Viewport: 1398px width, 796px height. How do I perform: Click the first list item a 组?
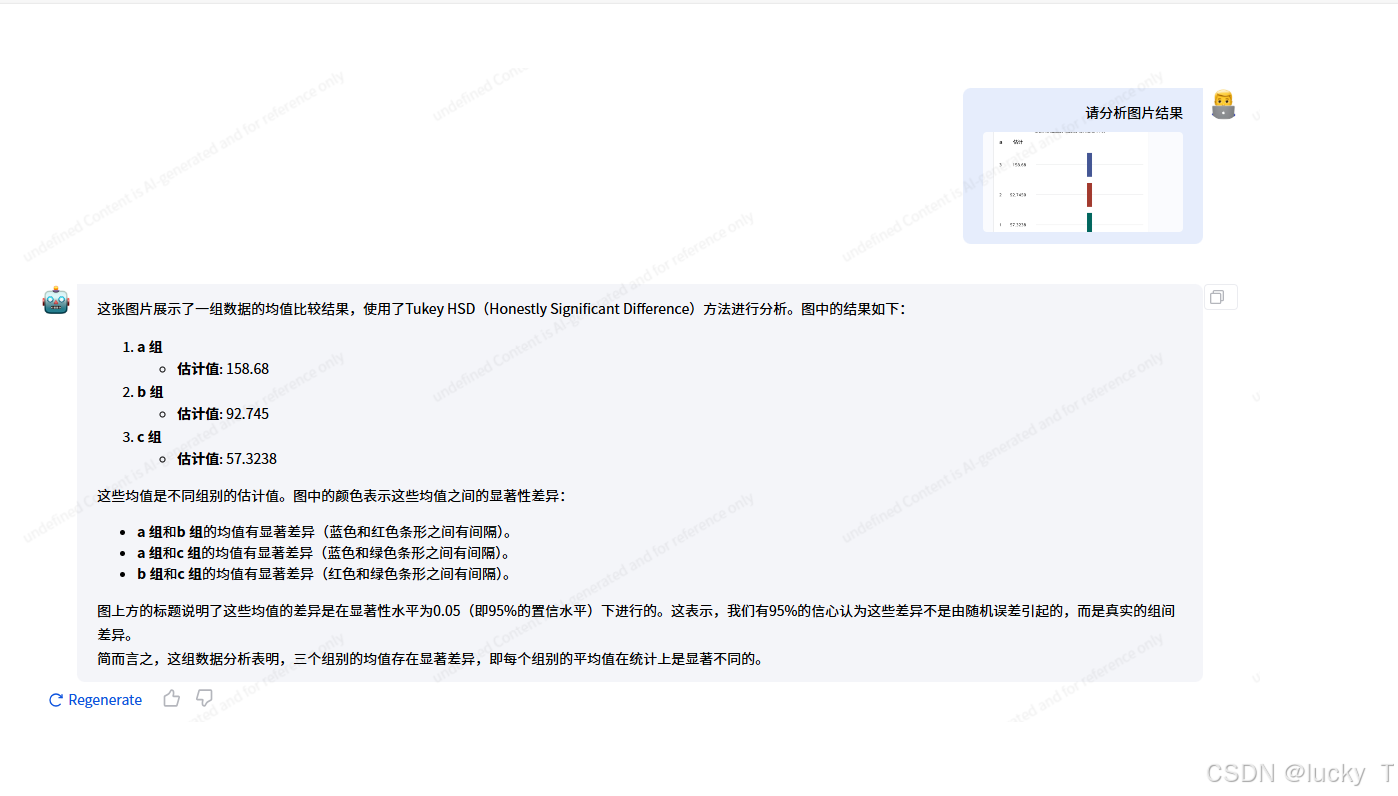pyautogui.click(x=150, y=347)
